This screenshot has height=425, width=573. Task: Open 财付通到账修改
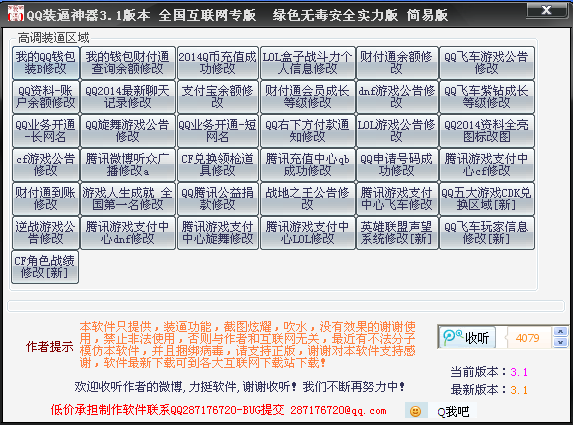point(45,199)
